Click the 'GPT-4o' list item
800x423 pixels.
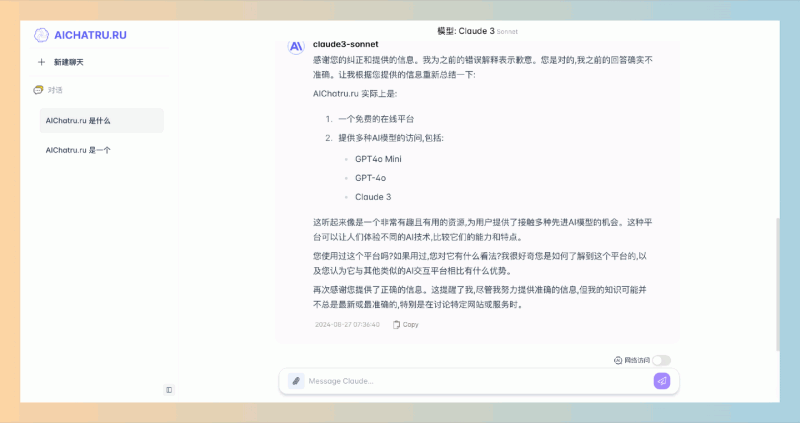pyautogui.click(x=370, y=178)
